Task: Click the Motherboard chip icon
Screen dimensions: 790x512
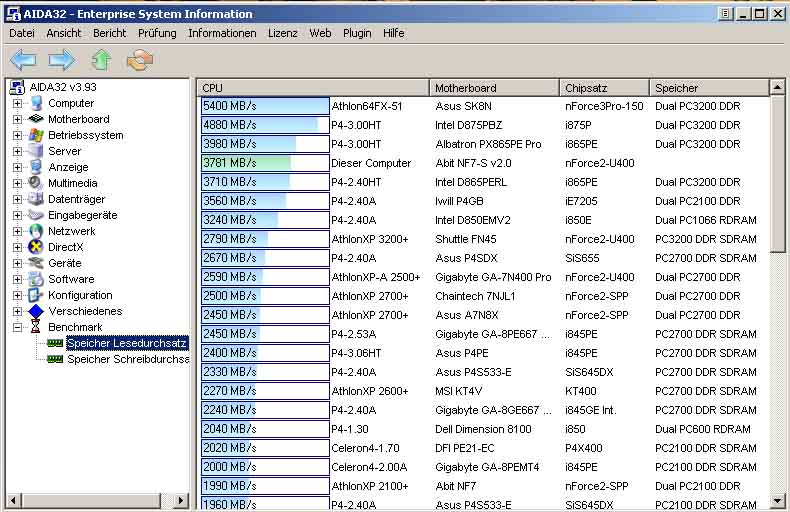Action: coord(36,119)
